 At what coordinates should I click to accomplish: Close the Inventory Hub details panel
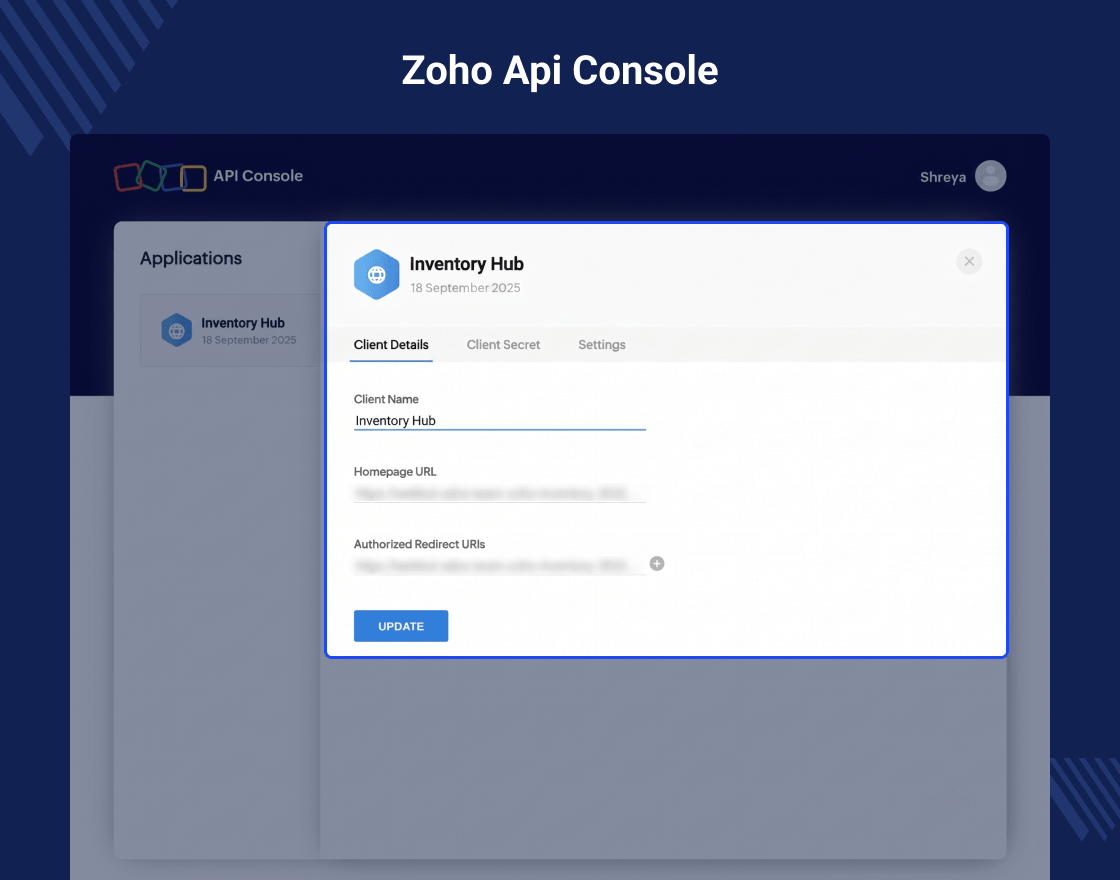click(969, 261)
